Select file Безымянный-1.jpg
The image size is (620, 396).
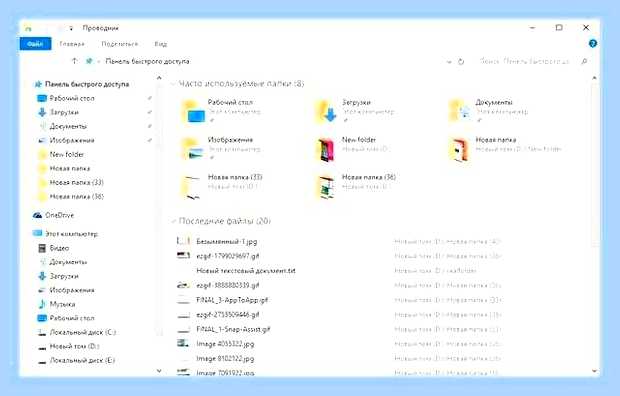point(227,241)
